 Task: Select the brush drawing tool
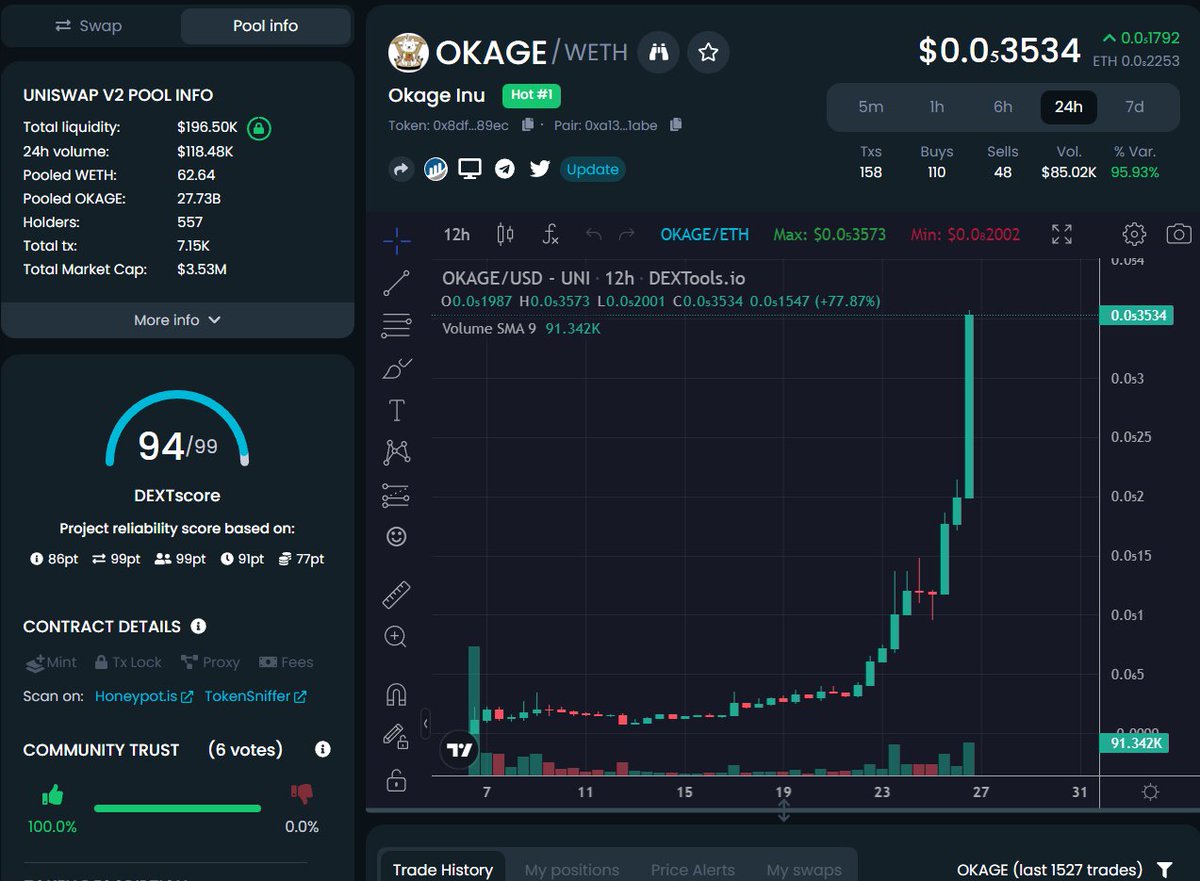[x=397, y=368]
